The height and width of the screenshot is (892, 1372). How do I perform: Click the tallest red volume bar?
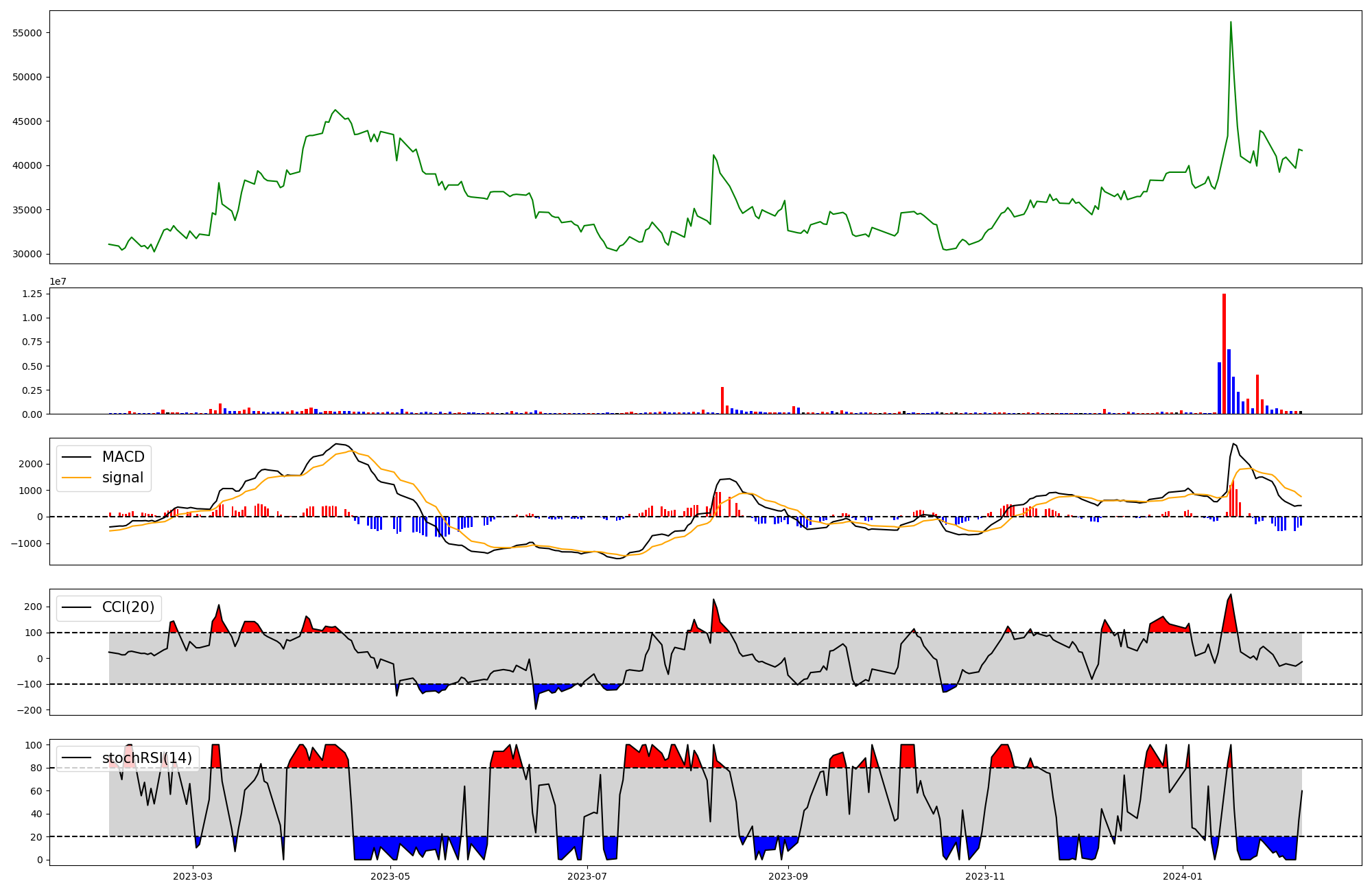pos(1224,353)
